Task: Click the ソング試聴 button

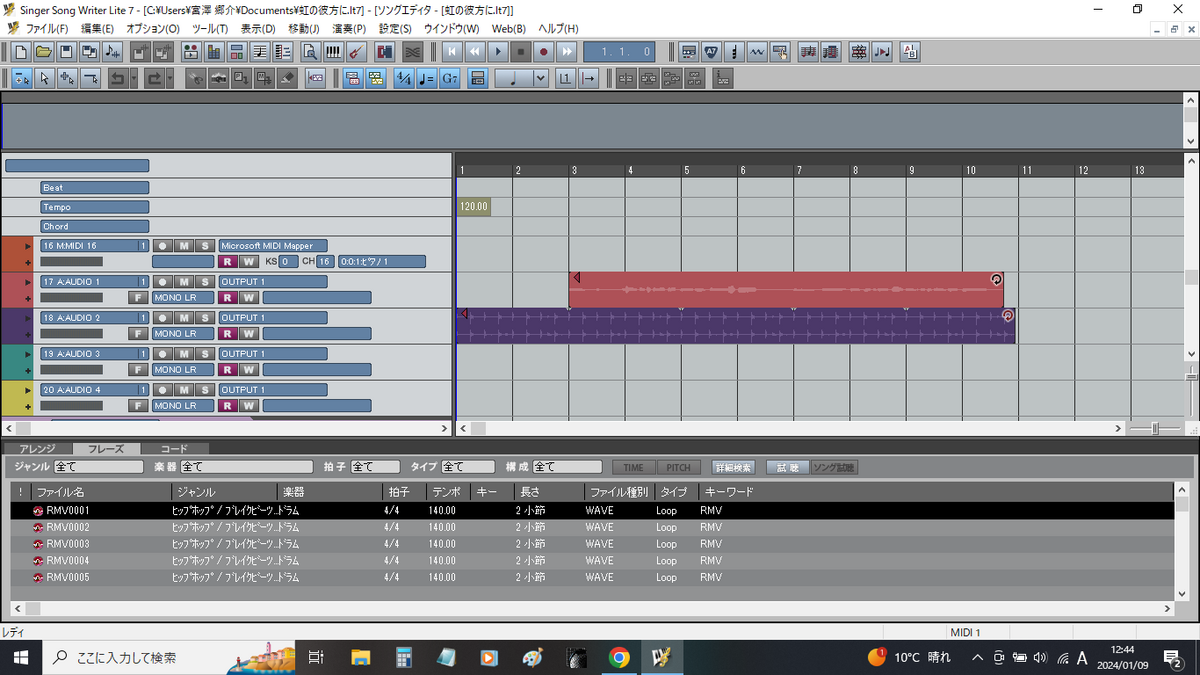Action: (x=834, y=467)
